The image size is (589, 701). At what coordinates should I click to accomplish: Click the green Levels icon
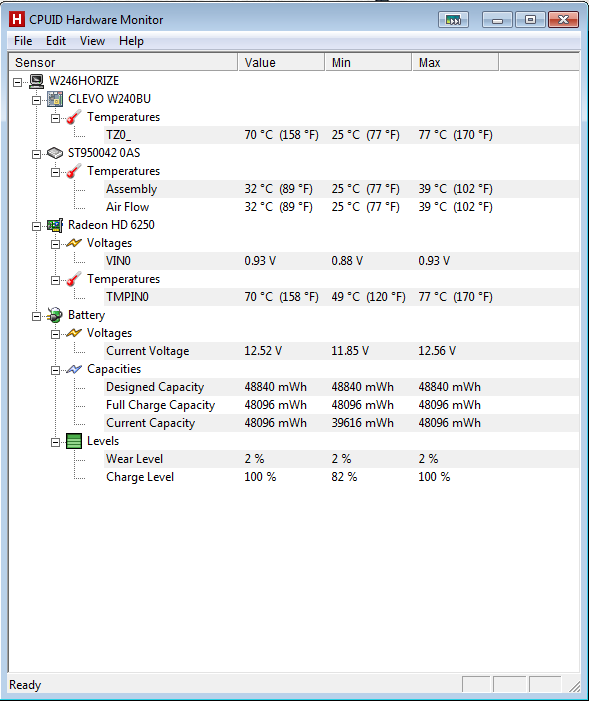pos(74,441)
